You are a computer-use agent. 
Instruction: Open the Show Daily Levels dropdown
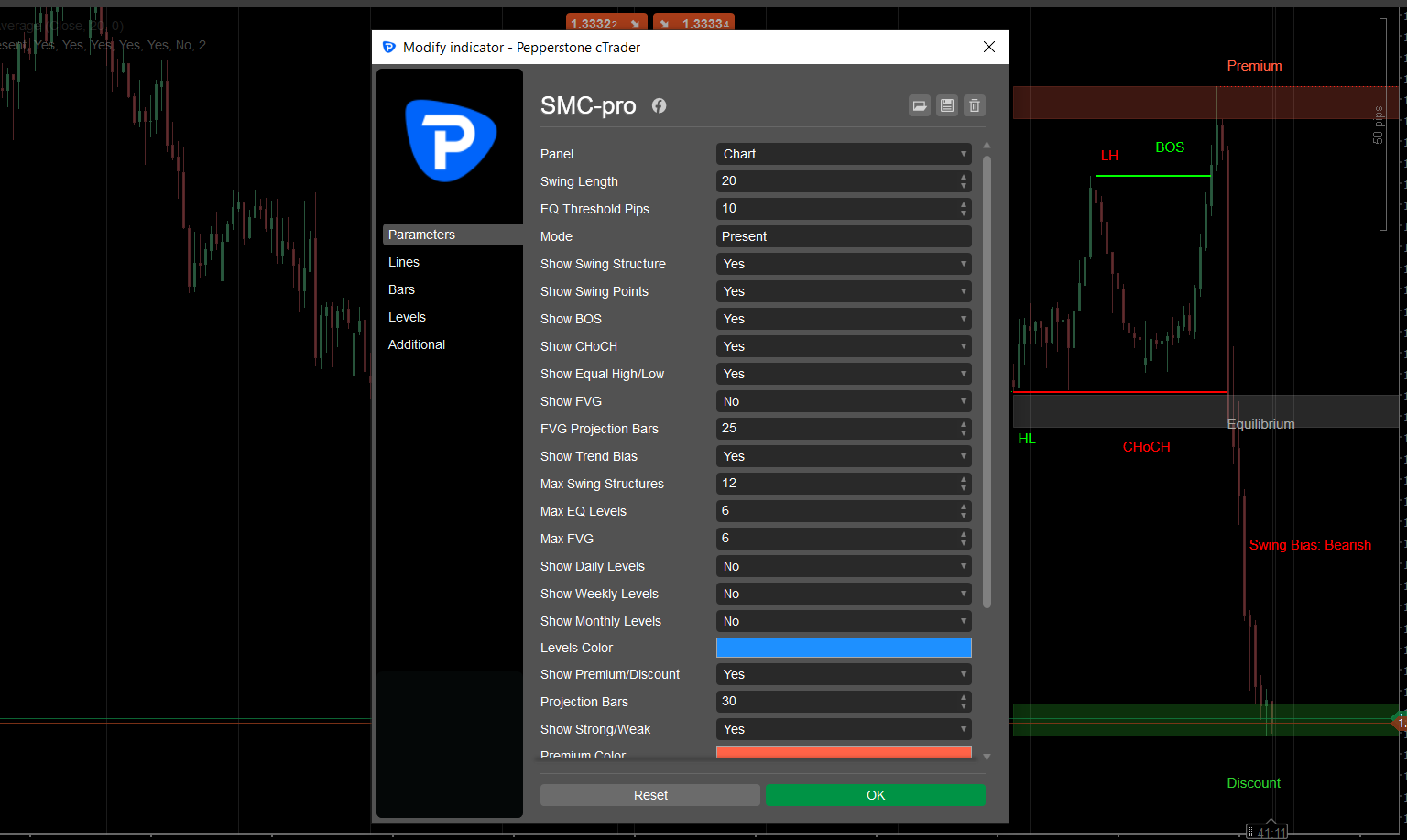[844, 566]
